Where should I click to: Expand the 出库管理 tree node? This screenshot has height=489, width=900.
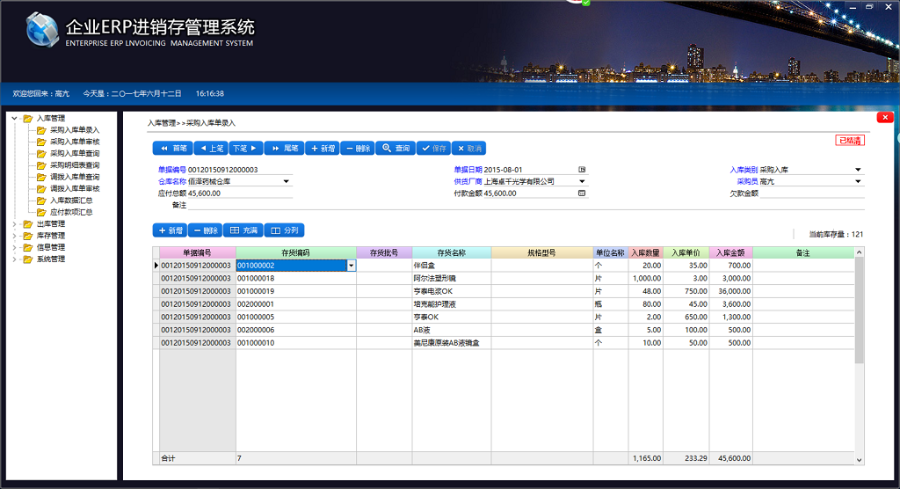(14, 224)
